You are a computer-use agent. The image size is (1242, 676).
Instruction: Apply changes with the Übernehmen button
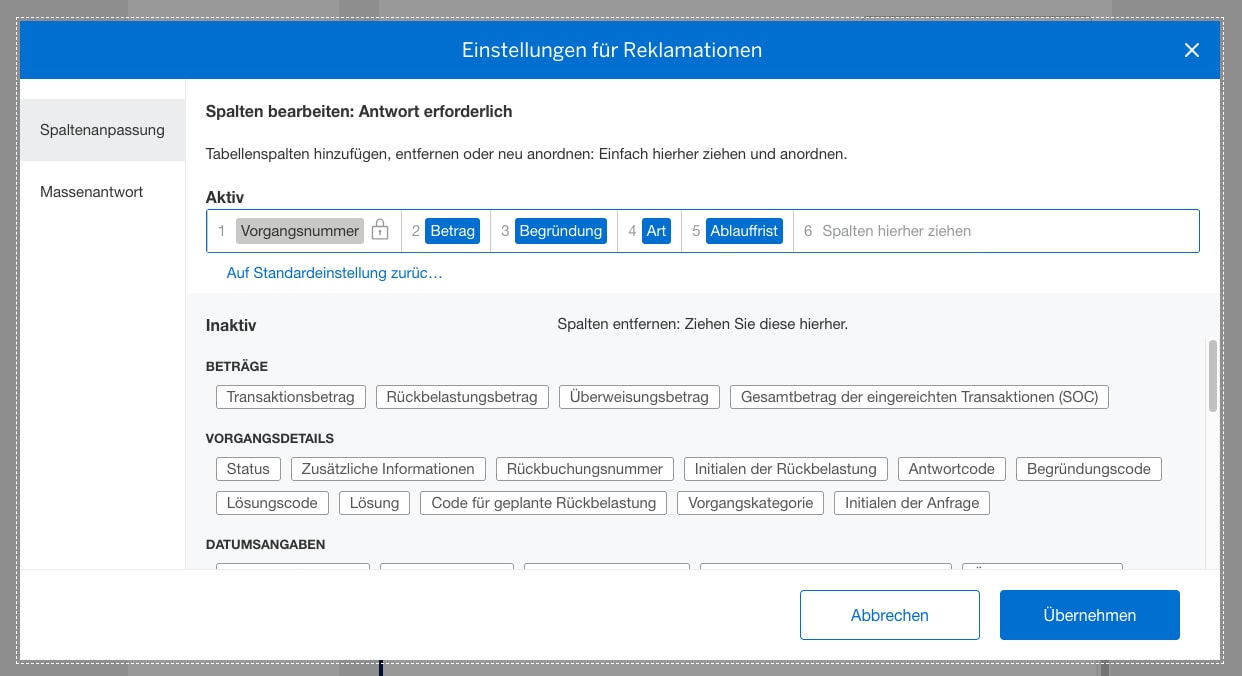(1089, 614)
